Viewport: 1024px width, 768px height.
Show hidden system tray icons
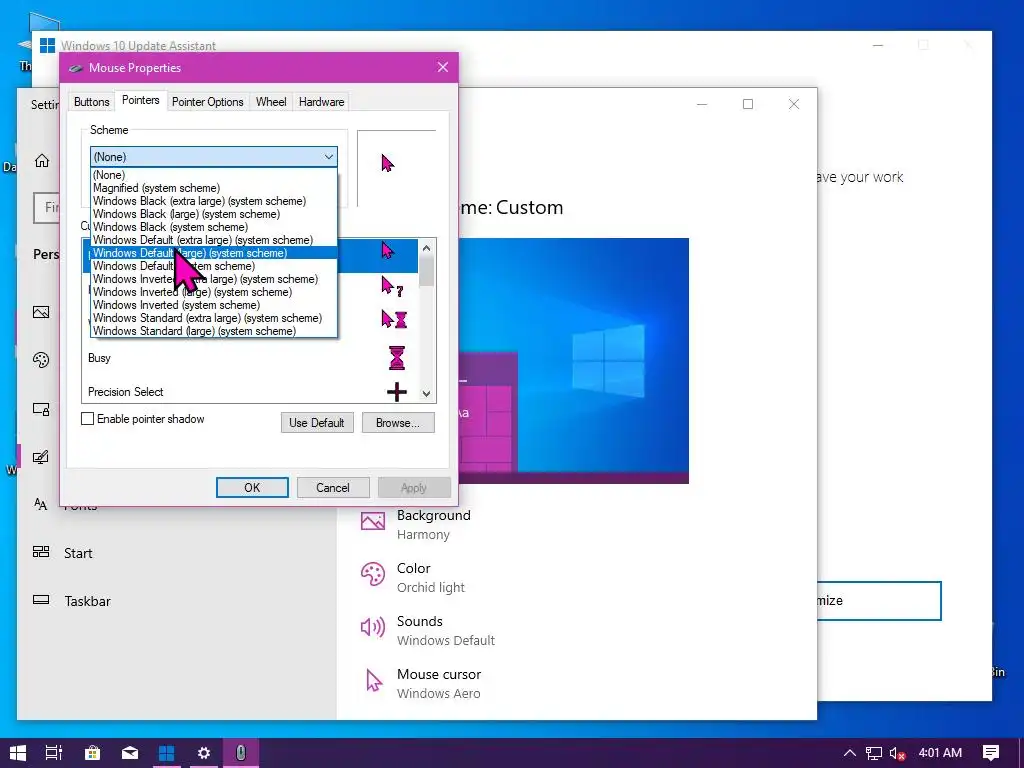tap(850, 753)
